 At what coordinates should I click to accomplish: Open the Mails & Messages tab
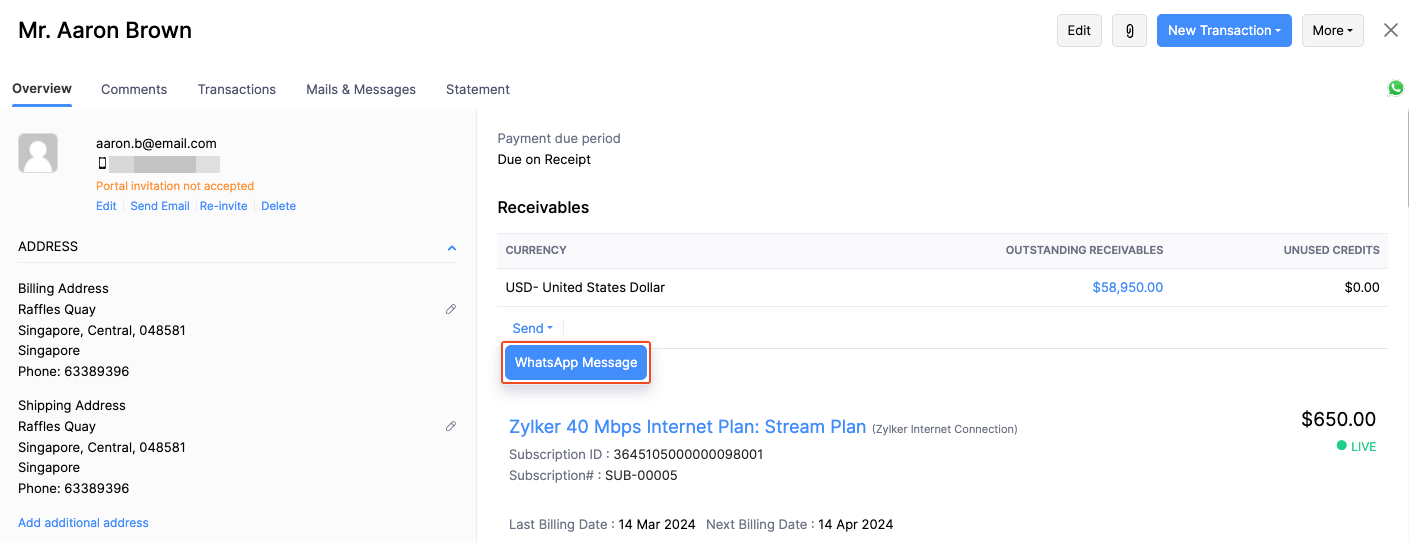[361, 89]
